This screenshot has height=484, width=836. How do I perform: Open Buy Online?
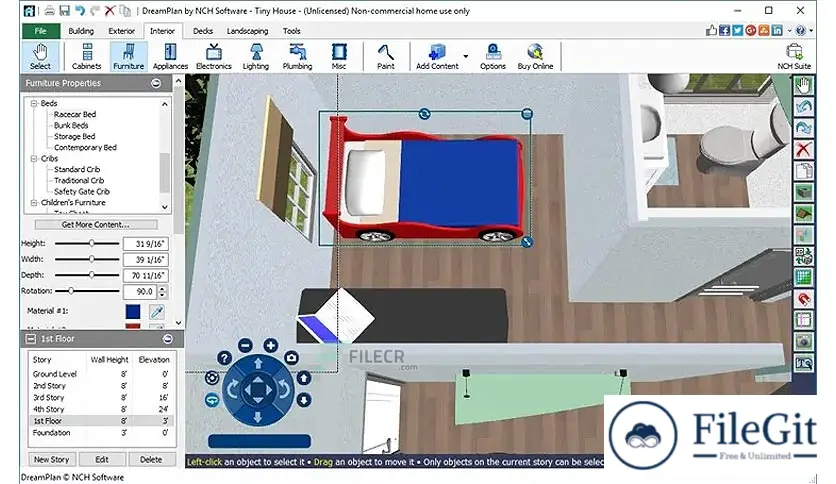pyautogui.click(x=535, y=57)
